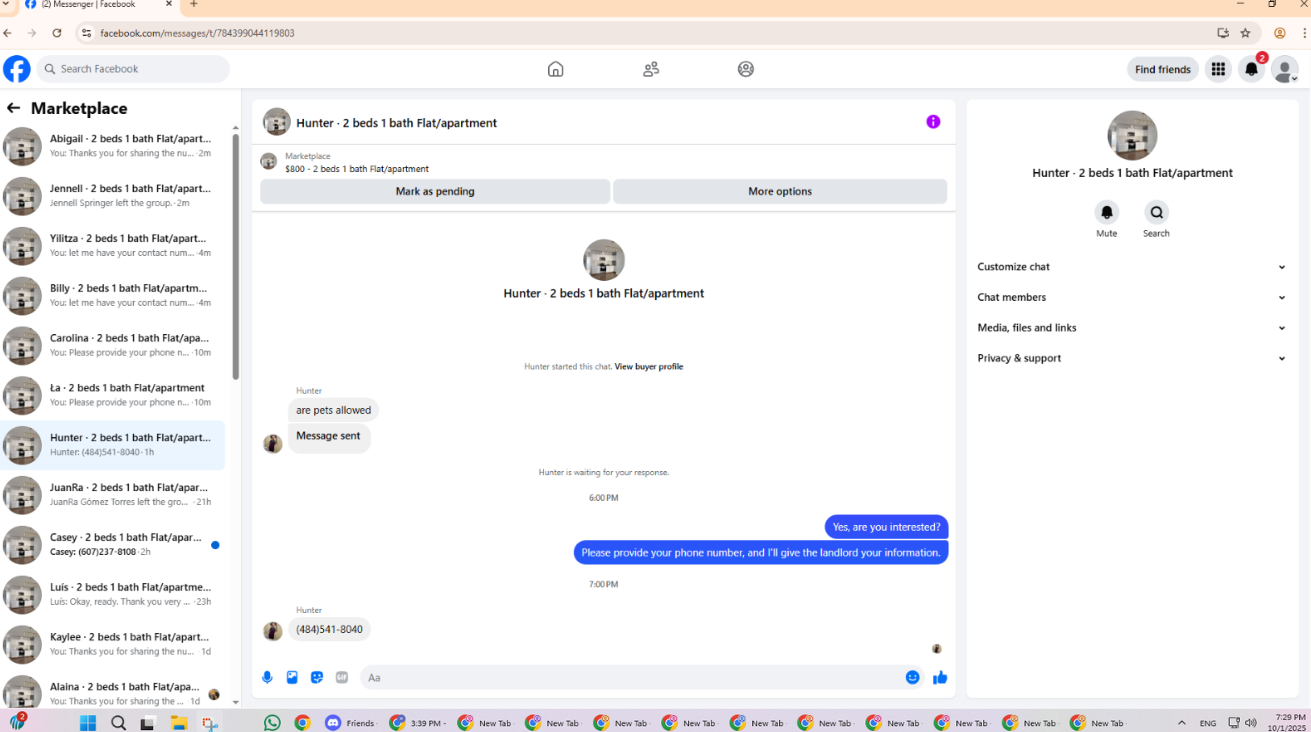Click the Mark as pending button
This screenshot has height=732, width=1311.
click(435, 191)
